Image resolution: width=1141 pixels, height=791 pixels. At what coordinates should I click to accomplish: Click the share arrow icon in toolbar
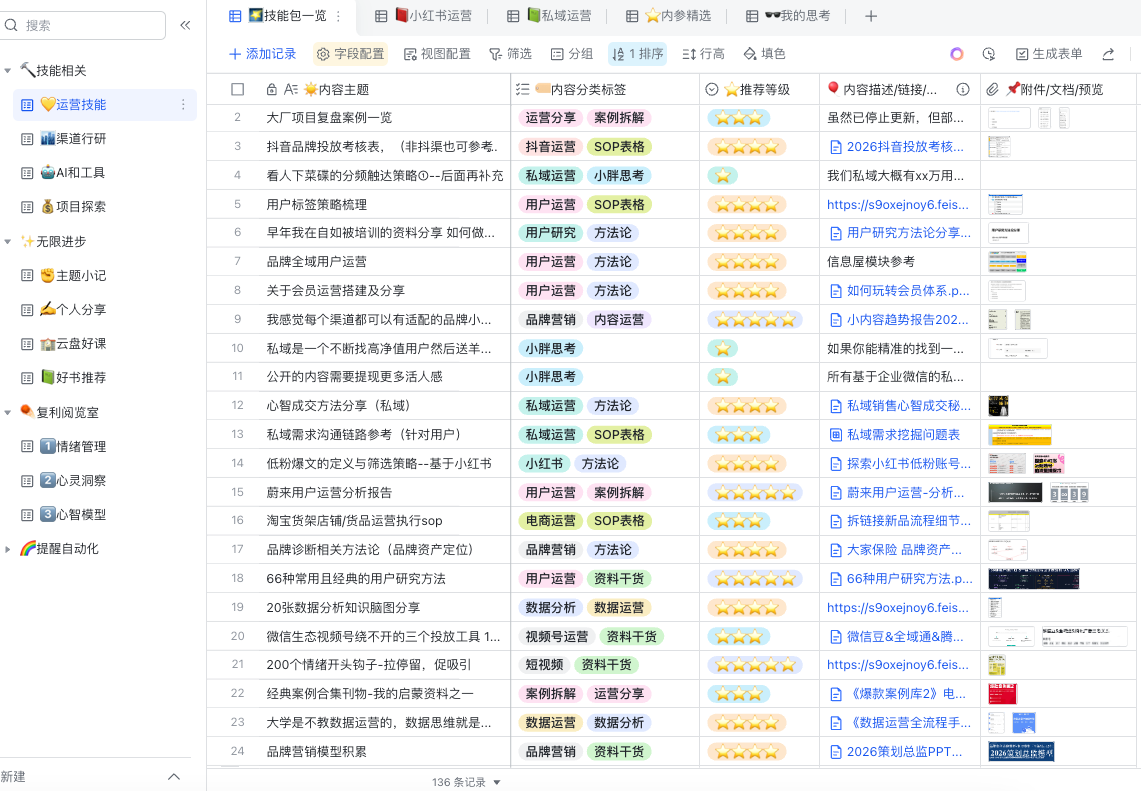(1108, 54)
